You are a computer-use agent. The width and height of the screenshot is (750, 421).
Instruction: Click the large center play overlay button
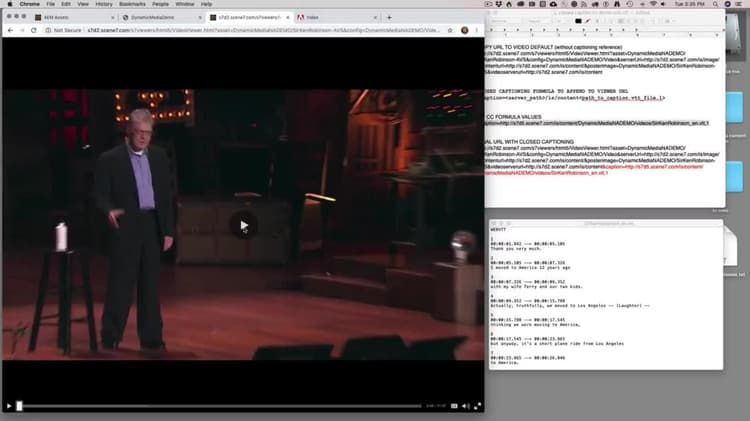244,225
